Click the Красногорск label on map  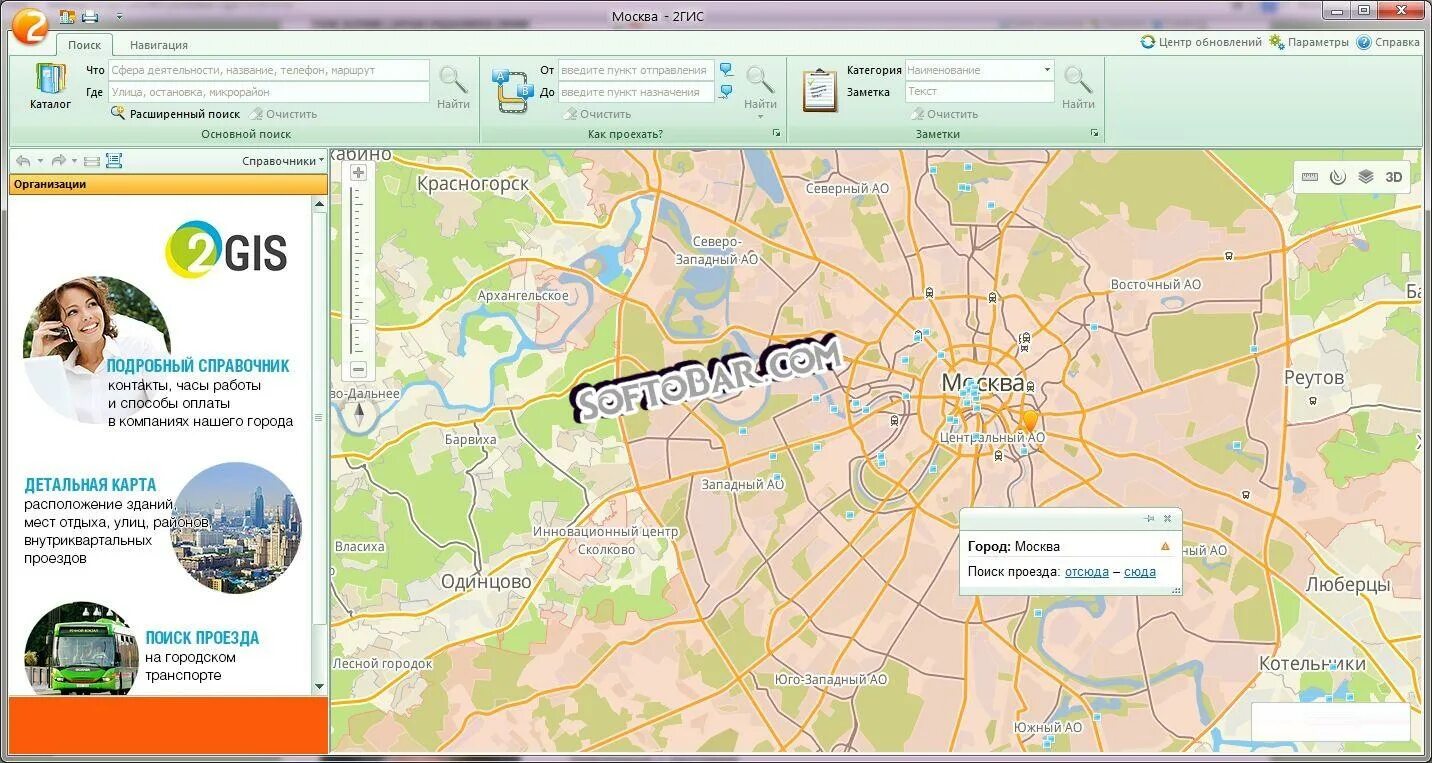[473, 184]
